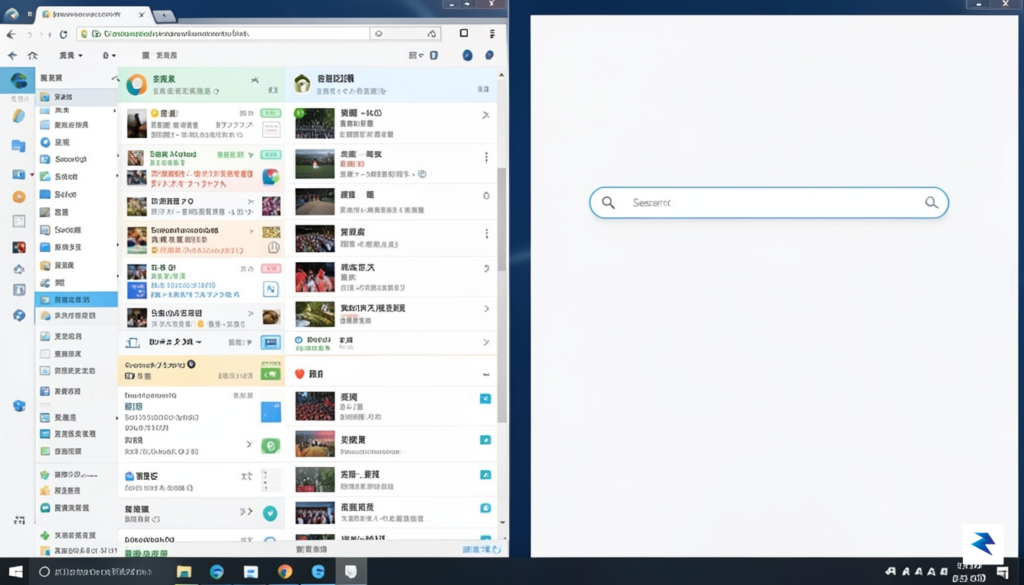Screen dimensions: 1024x585
Task: Open the blue folder icon in the left strip
Action: (x=18, y=146)
